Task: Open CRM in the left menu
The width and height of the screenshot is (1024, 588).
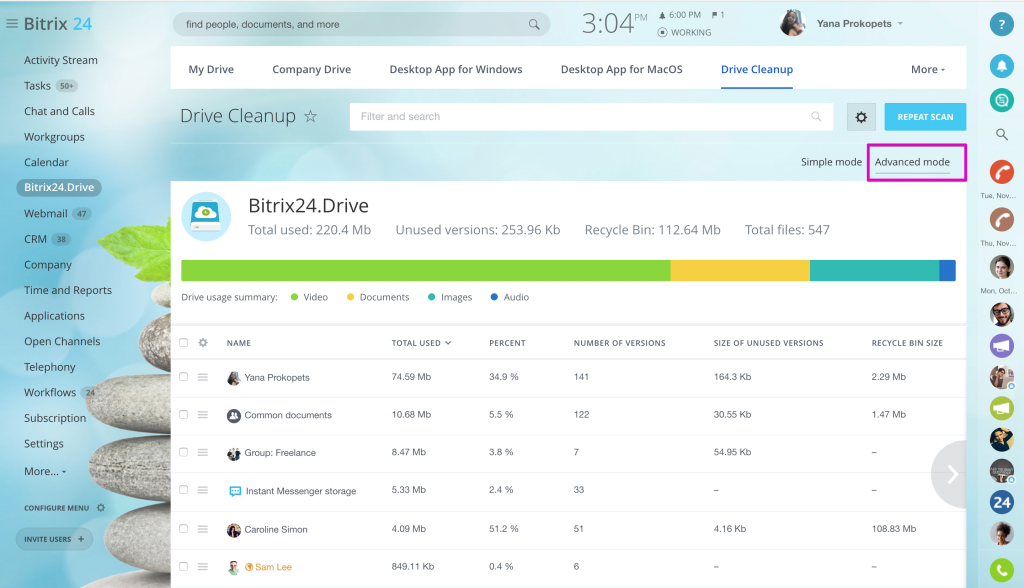Action: coord(35,239)
